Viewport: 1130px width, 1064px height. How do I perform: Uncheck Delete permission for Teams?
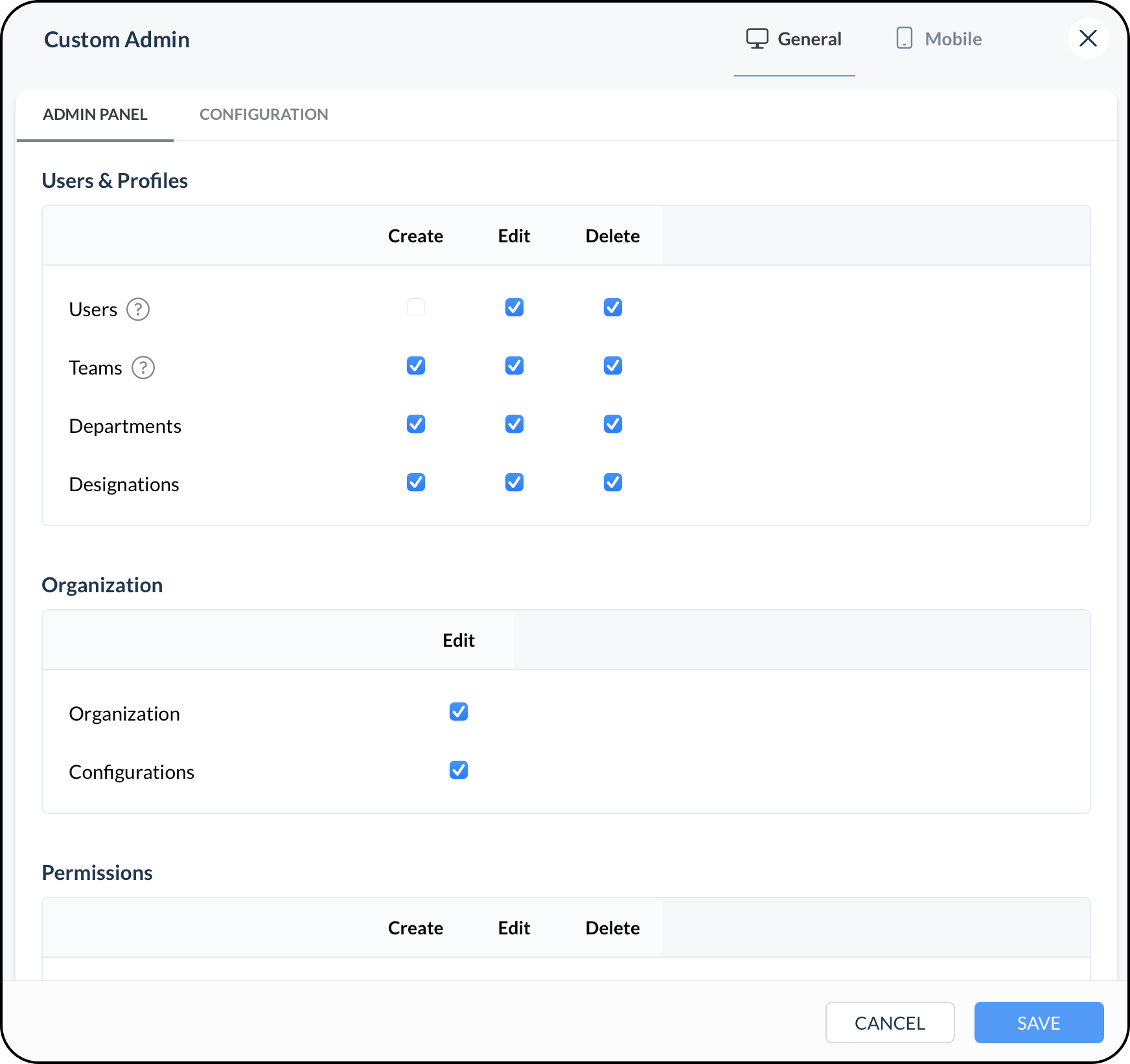(x=613, y=365)
